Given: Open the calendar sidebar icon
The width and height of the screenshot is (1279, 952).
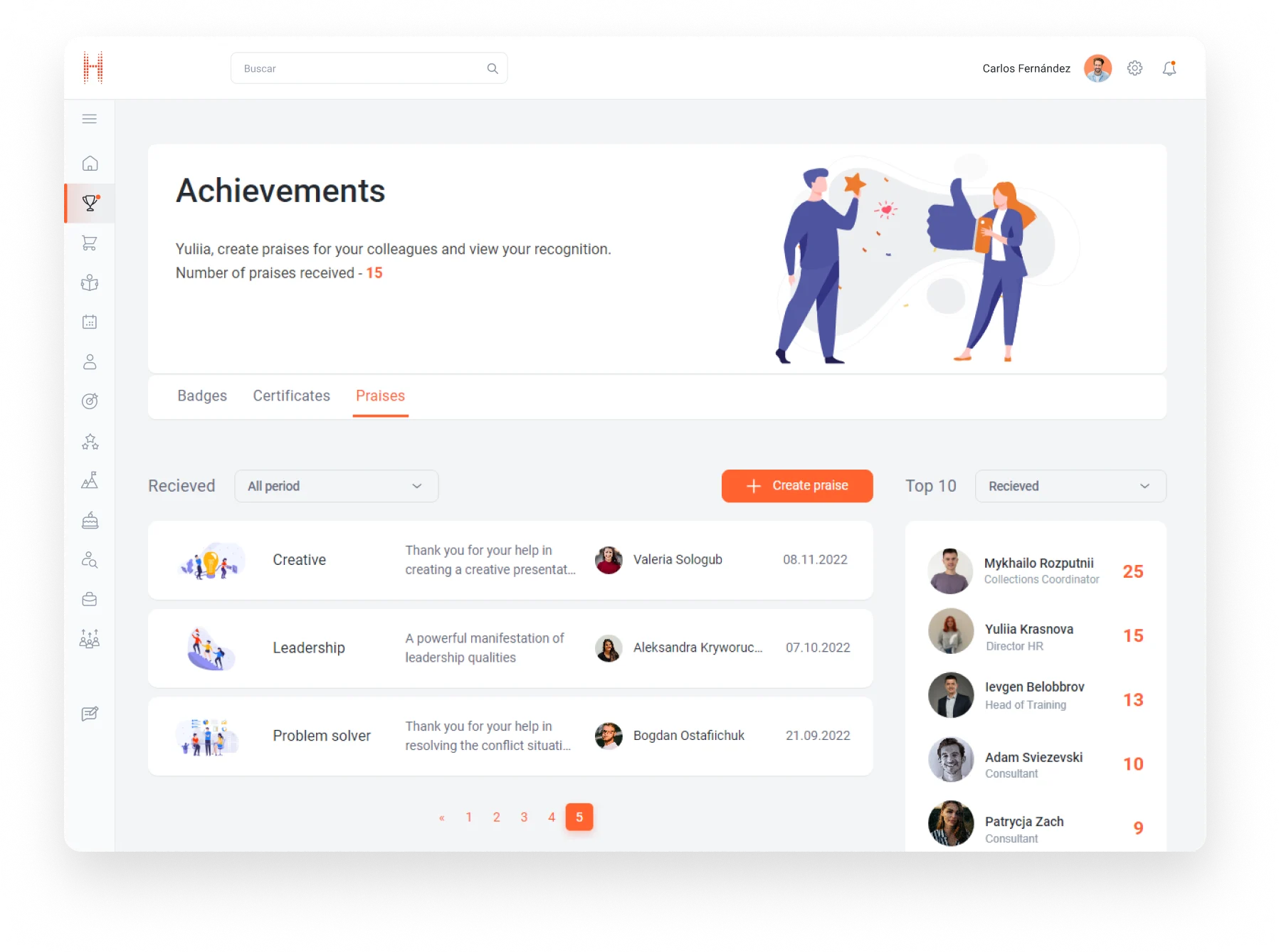Looking at the screenshot, I should click(90, 322).
